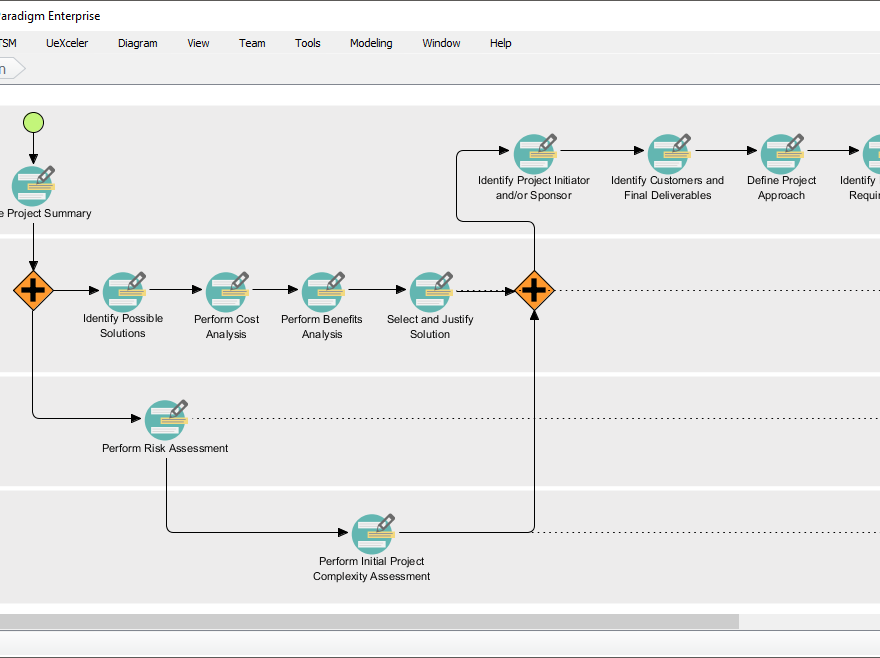The image size is (880, 658).
Task: Open the Modeling menu
Action: (x=371, y=43)
